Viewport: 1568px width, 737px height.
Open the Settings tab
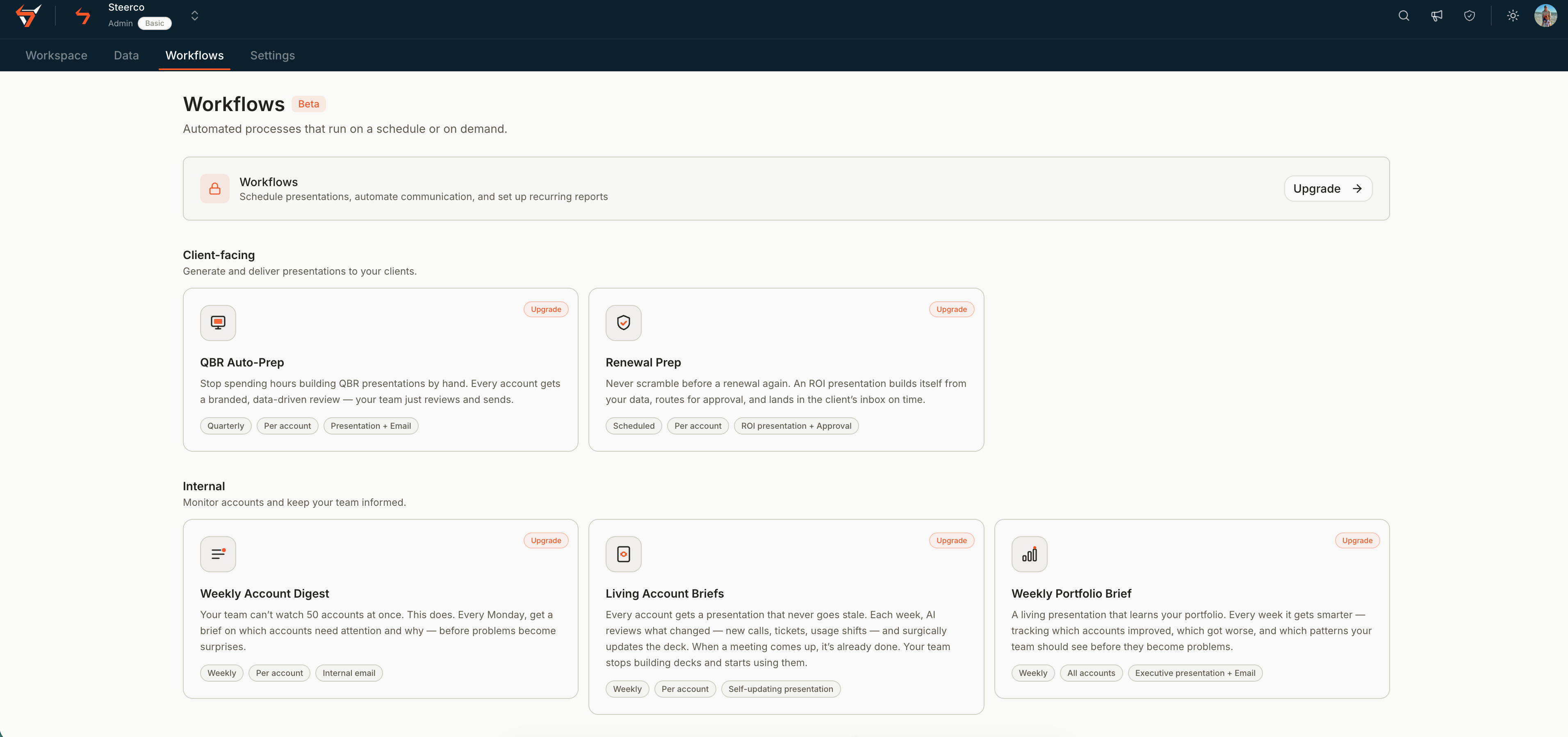272,55
